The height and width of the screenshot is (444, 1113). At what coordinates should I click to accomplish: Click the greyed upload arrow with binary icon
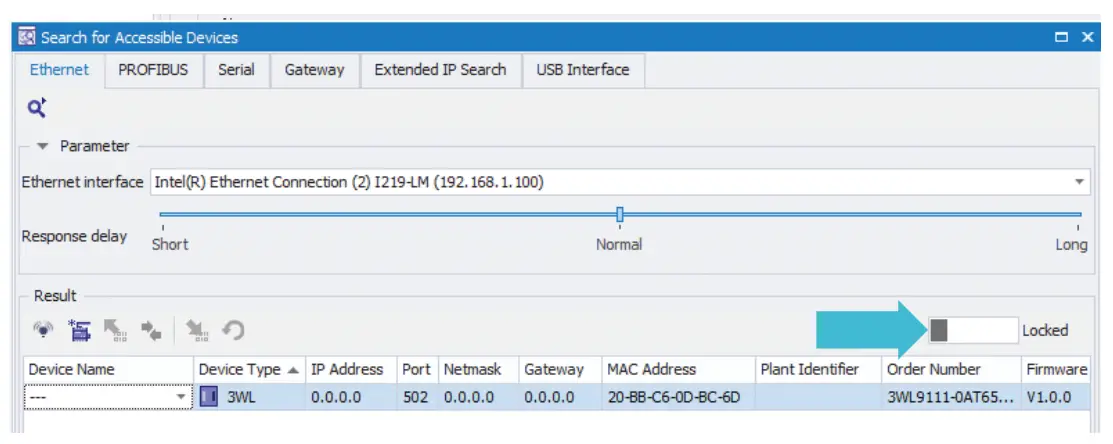coord(115,330)
